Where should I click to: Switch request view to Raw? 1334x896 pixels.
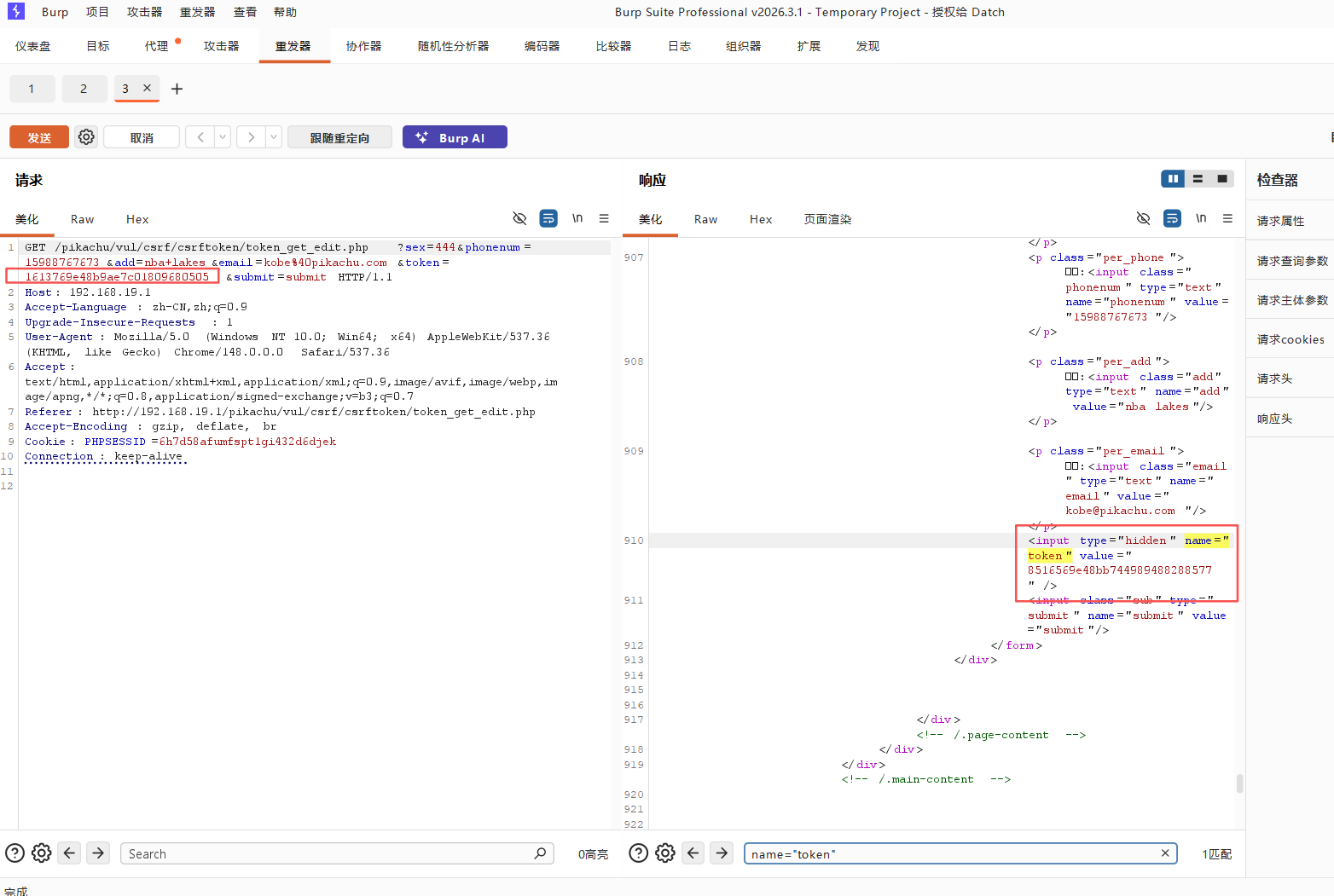click(82, 219)
